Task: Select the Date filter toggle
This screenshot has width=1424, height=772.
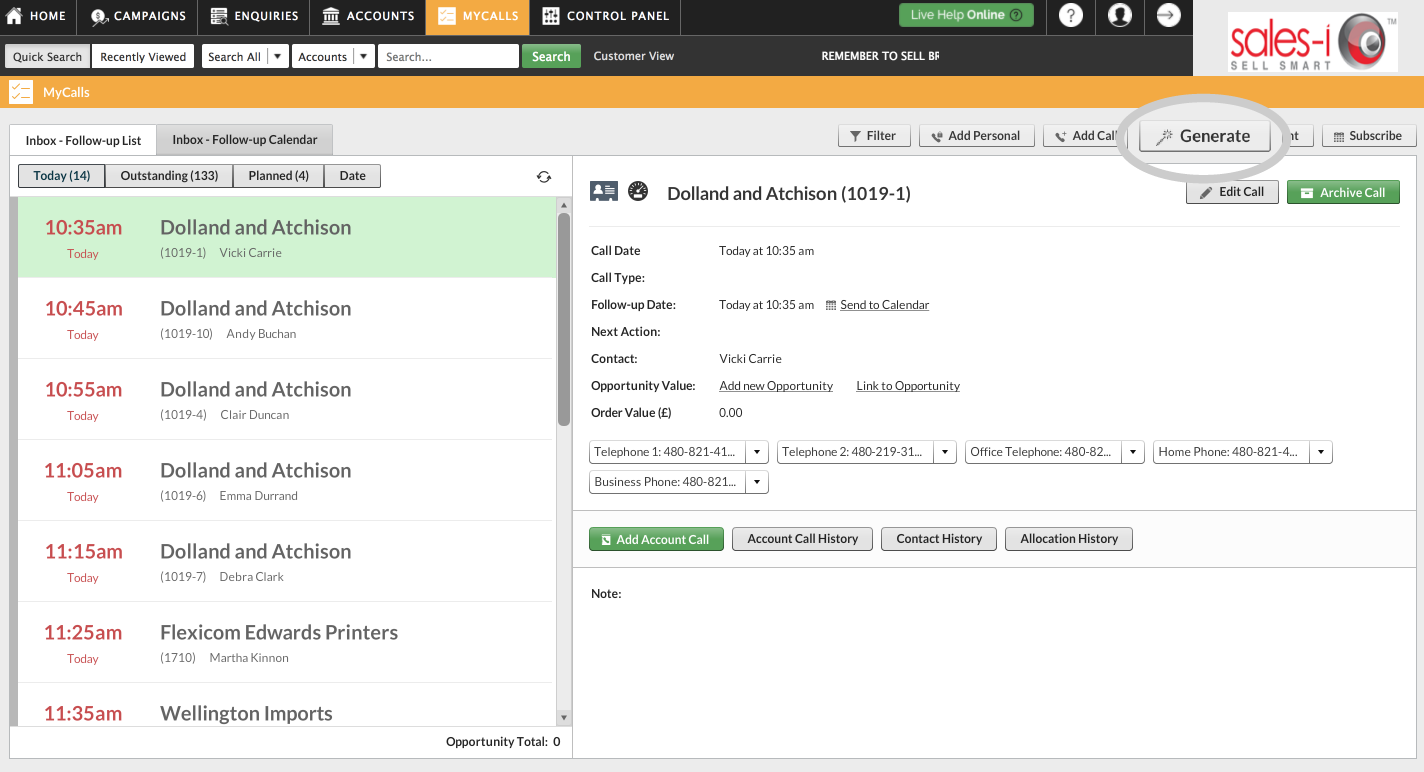Action: [352, 176]
